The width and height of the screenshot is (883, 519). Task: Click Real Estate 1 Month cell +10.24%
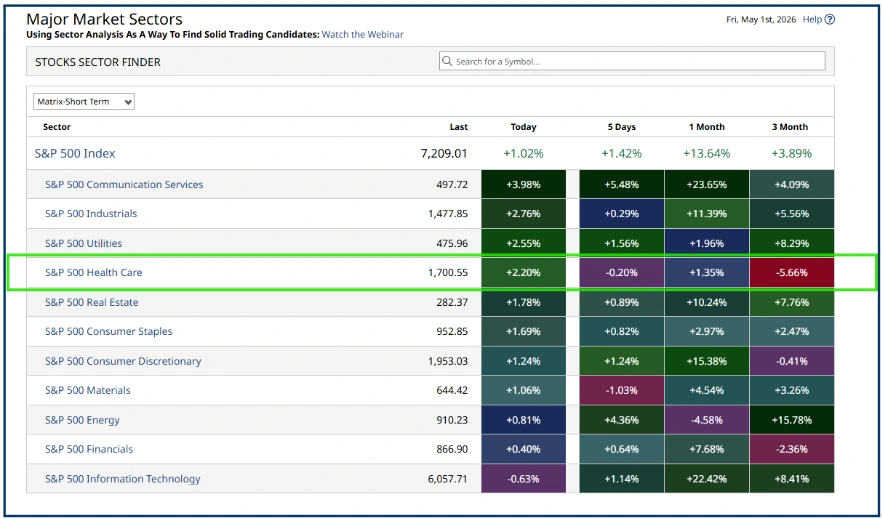707,302
